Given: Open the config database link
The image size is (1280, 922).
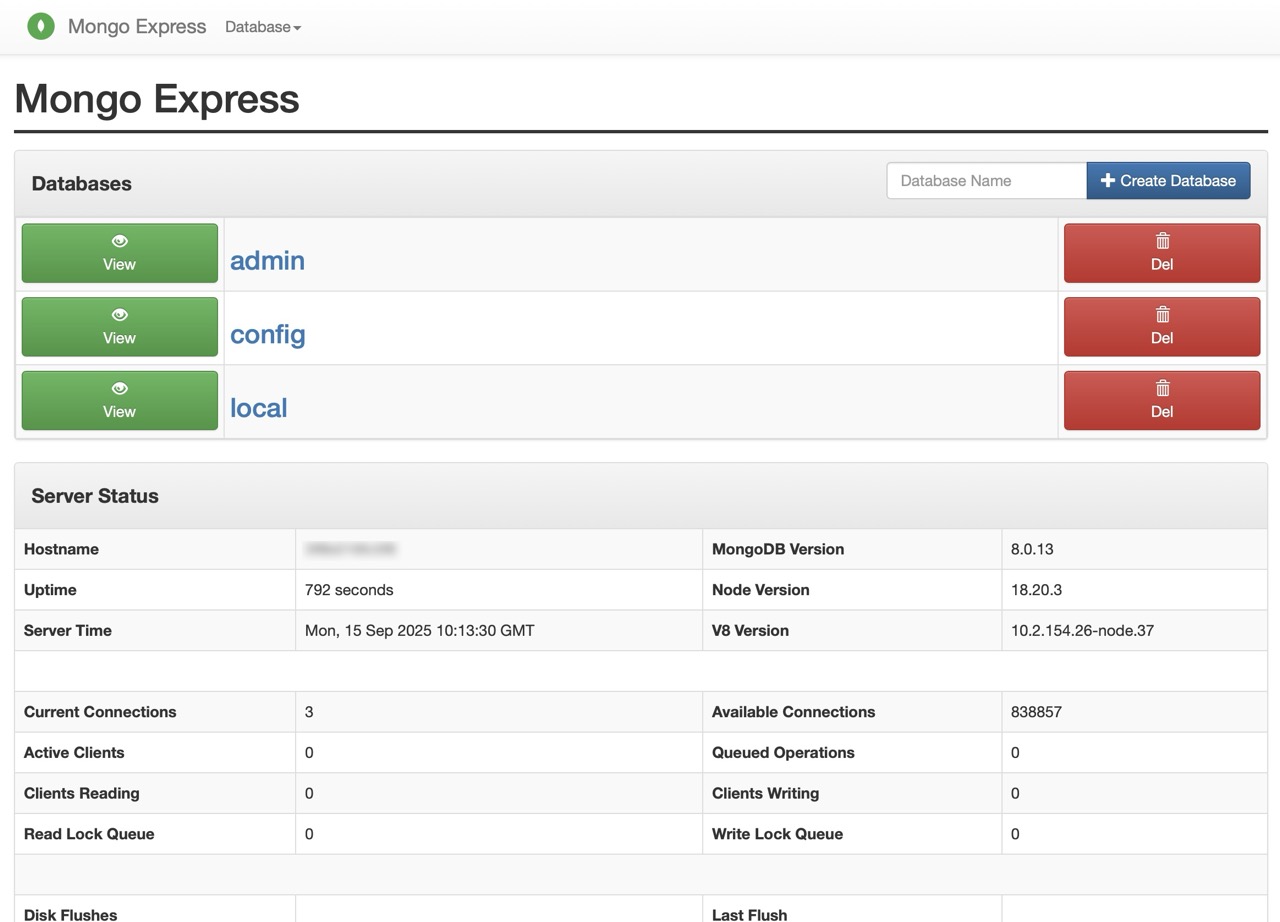Looking at the screenshot, I should coord(267,335).
